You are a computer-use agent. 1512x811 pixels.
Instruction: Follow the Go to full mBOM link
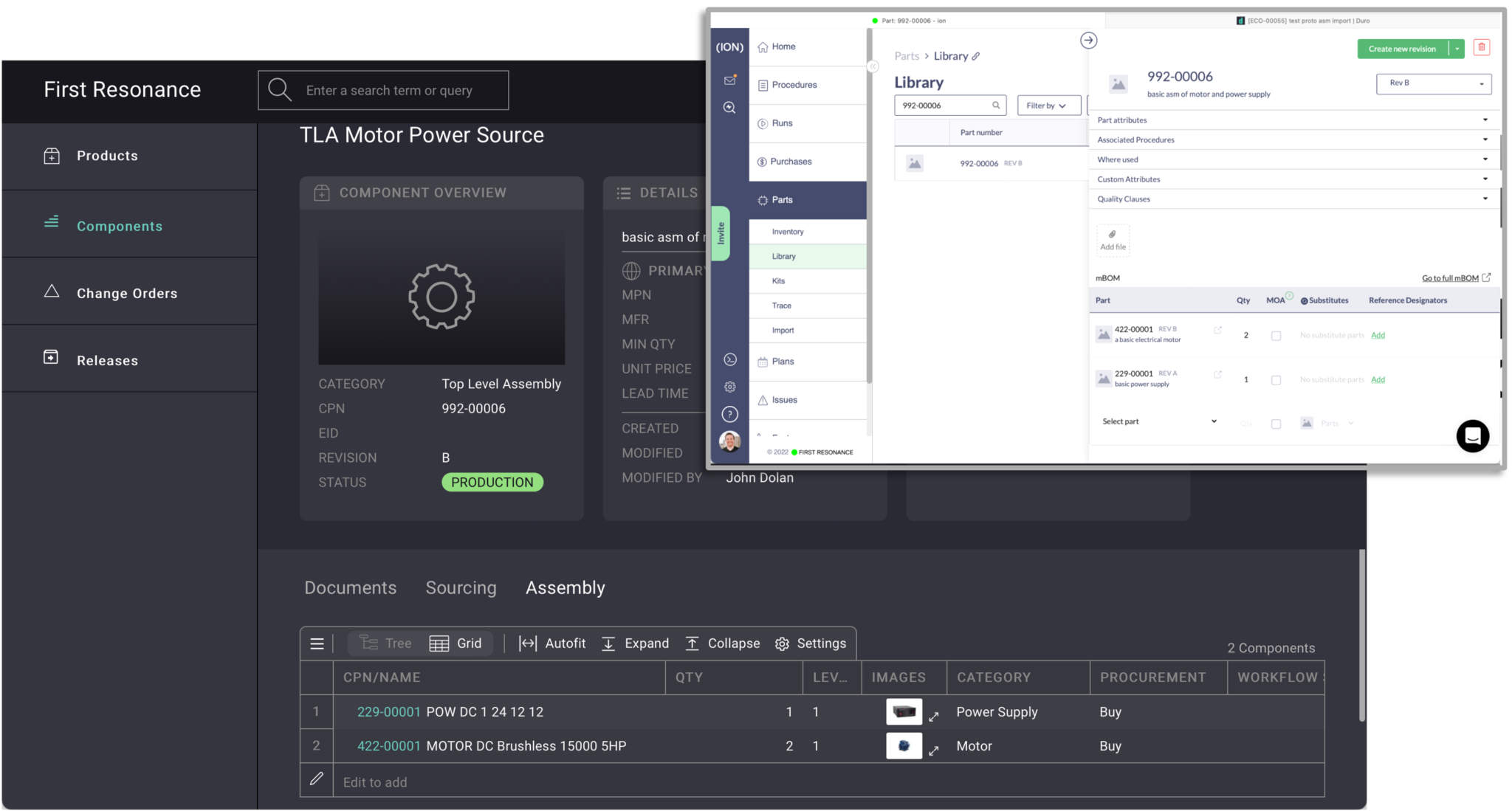tap(1450, 278)
